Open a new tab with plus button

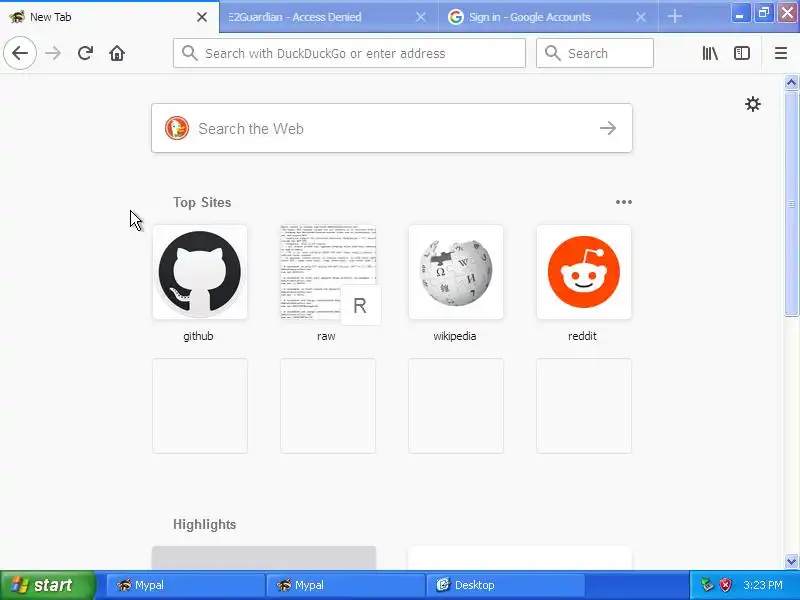pos(674,17)
